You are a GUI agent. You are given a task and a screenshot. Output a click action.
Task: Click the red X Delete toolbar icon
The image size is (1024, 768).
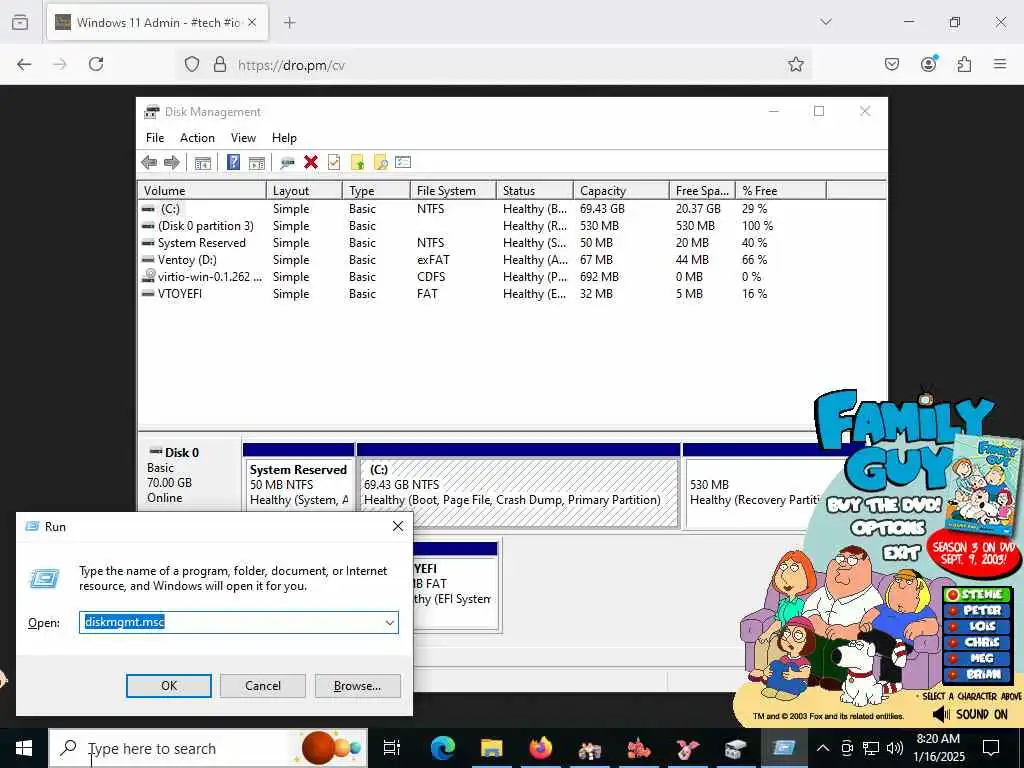(311, 162)
